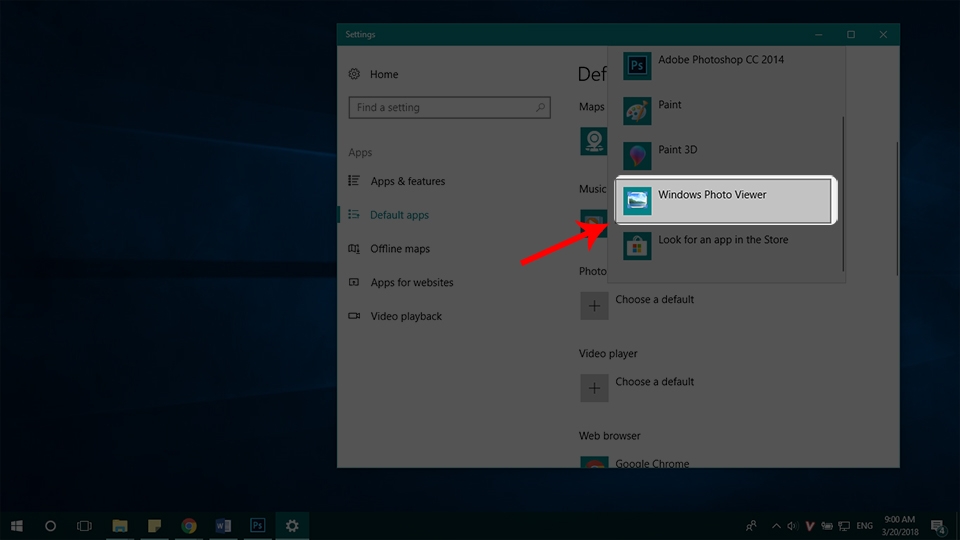Click plus icon under Photo viewer
This screenshot has height=540, width=960.
pyautogui.click(x=594, y=306)
